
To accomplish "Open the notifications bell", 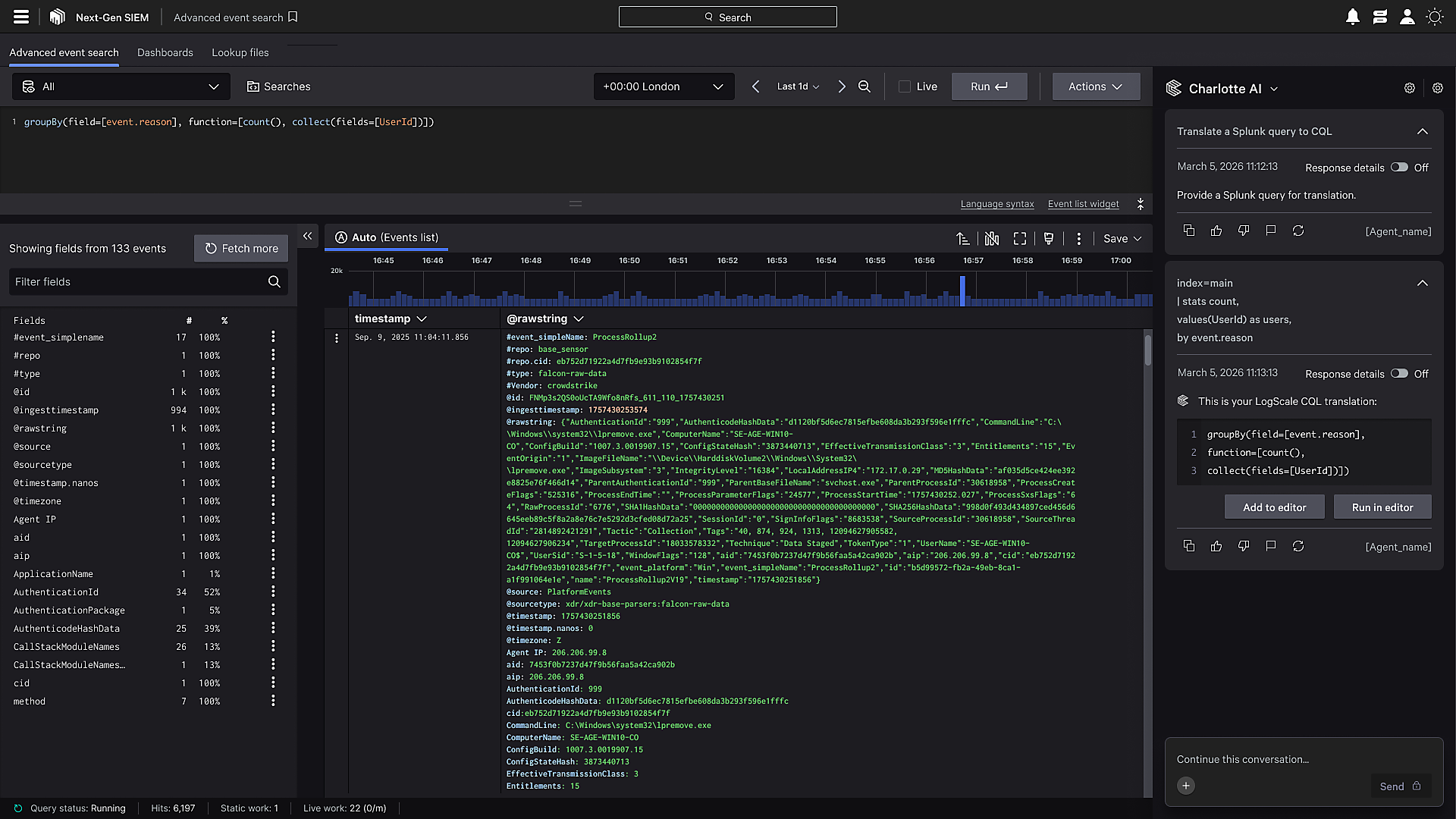I will pos(1352,17).
